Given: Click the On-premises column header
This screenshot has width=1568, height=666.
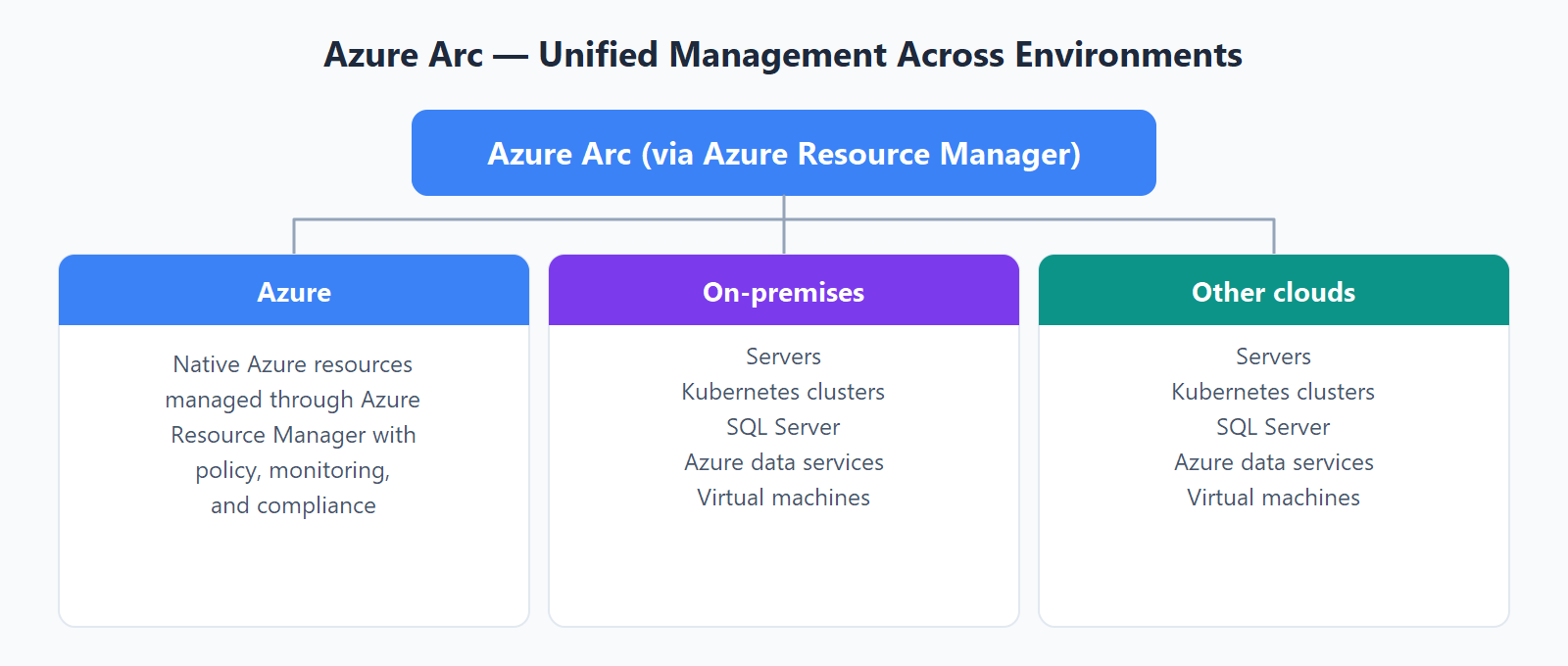Looking at the screenshot, I should pos(784,291).
